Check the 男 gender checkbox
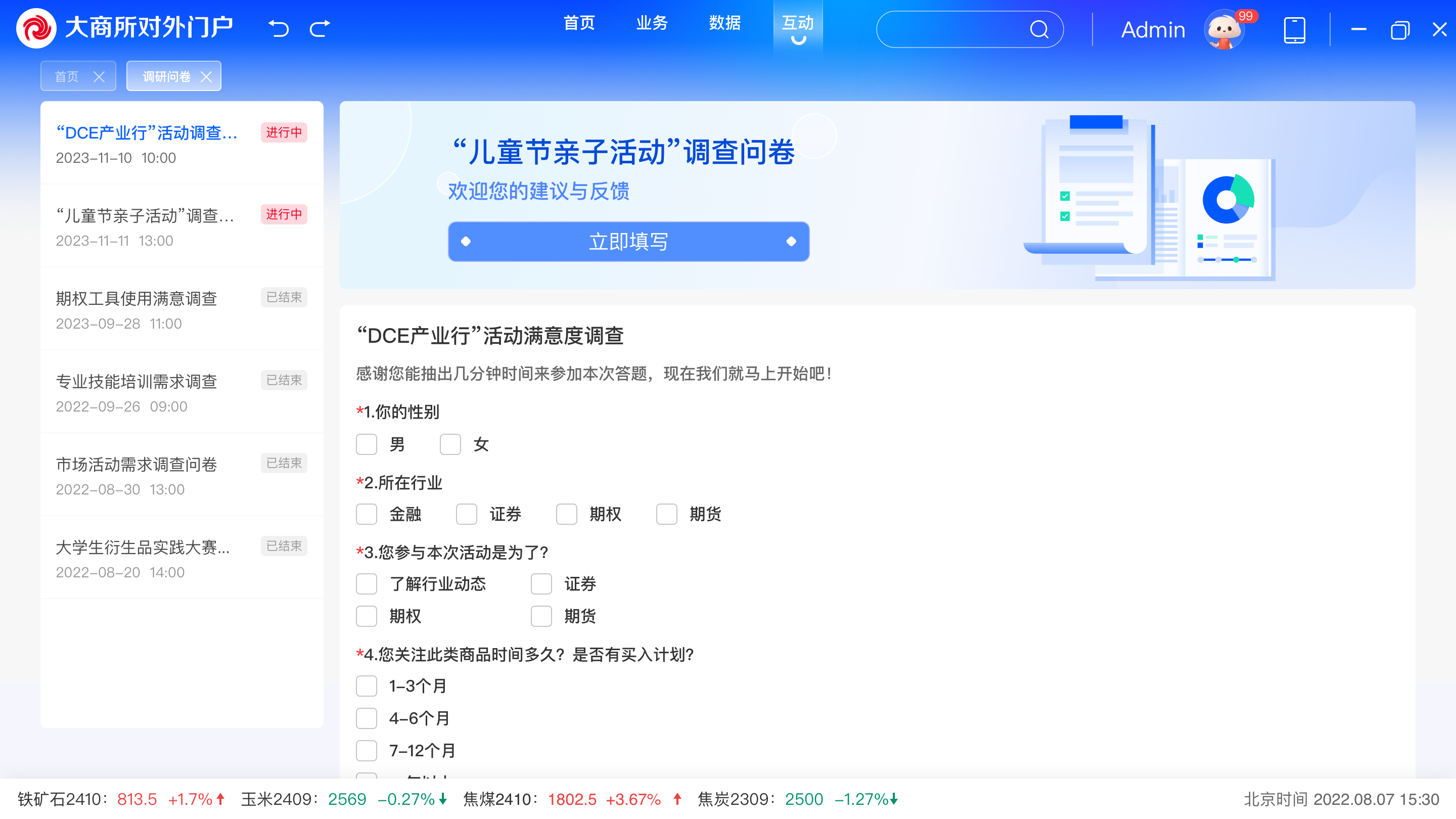This screenshot has width=1456, height=819. point(366,444)
